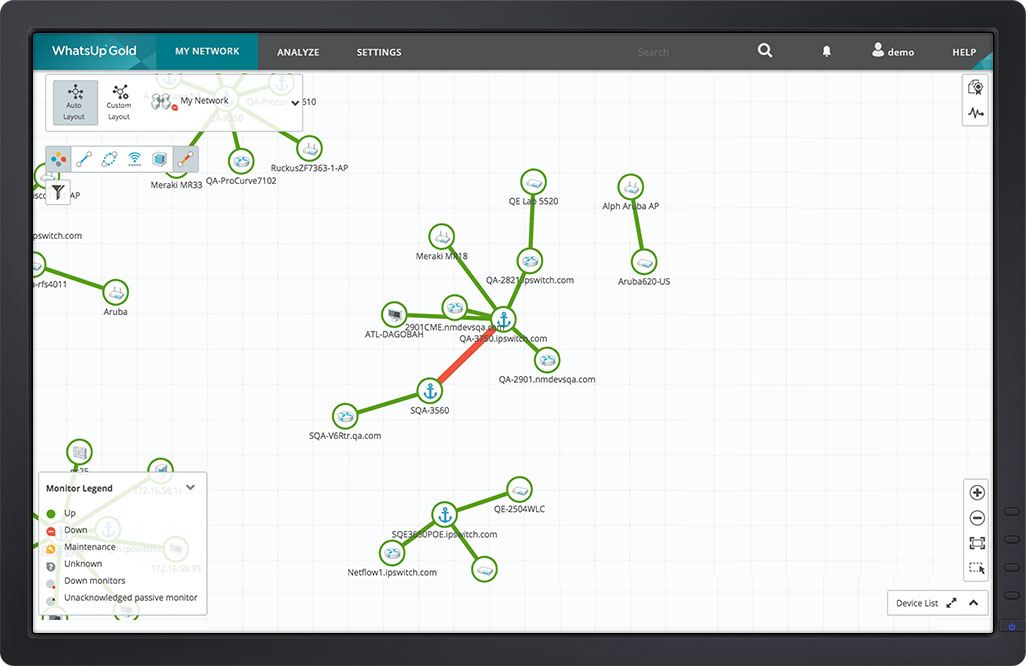Click the traffic monitor icon in top-right panel
Viewport: 1026px width, 666px height.
point(976,112)
